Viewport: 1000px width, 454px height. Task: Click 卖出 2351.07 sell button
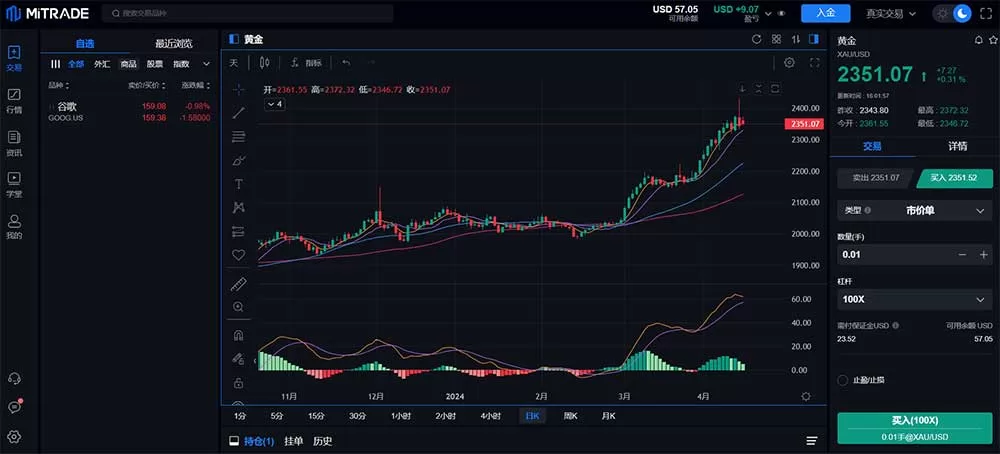[876, 178]
